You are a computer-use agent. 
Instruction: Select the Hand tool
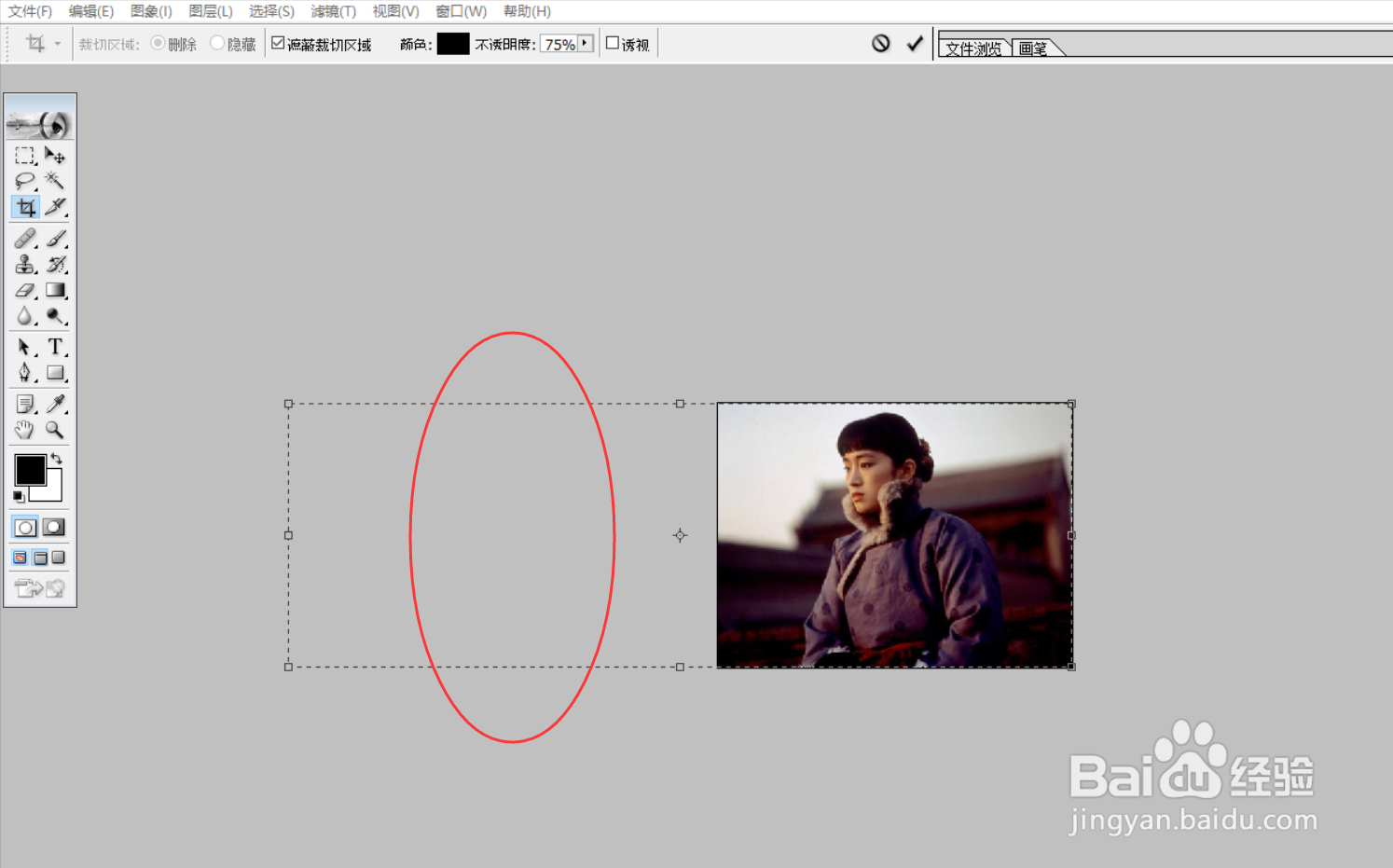tap(25, 430)
